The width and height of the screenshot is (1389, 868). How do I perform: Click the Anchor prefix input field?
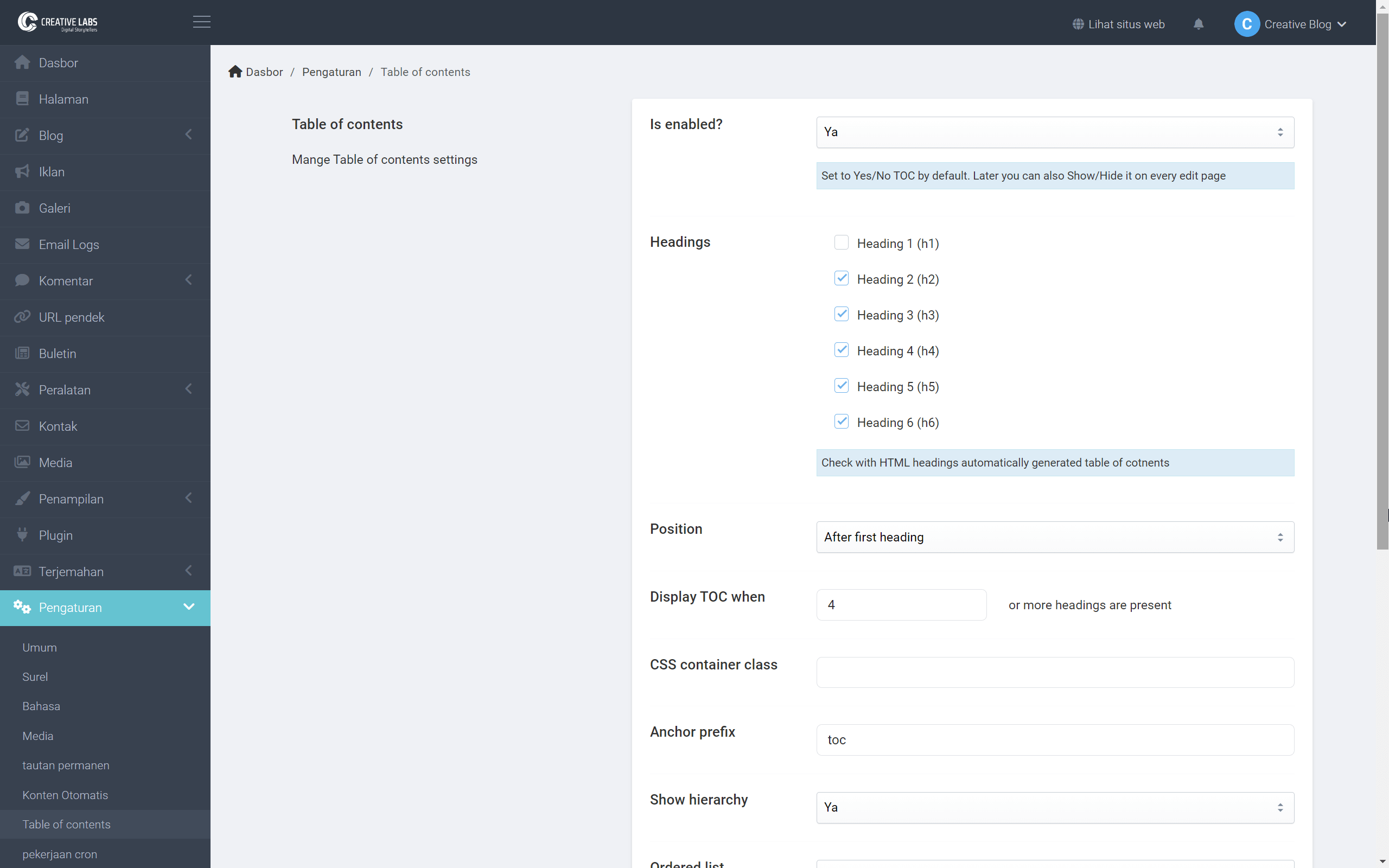tap(1054, 739)
